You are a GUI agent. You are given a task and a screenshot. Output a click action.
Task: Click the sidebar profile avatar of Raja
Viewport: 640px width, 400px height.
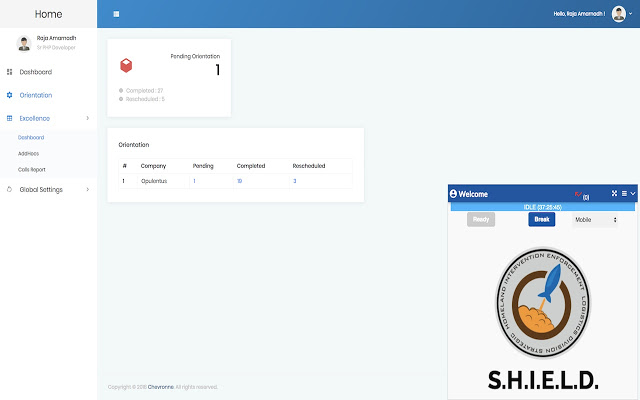point(24,43)
